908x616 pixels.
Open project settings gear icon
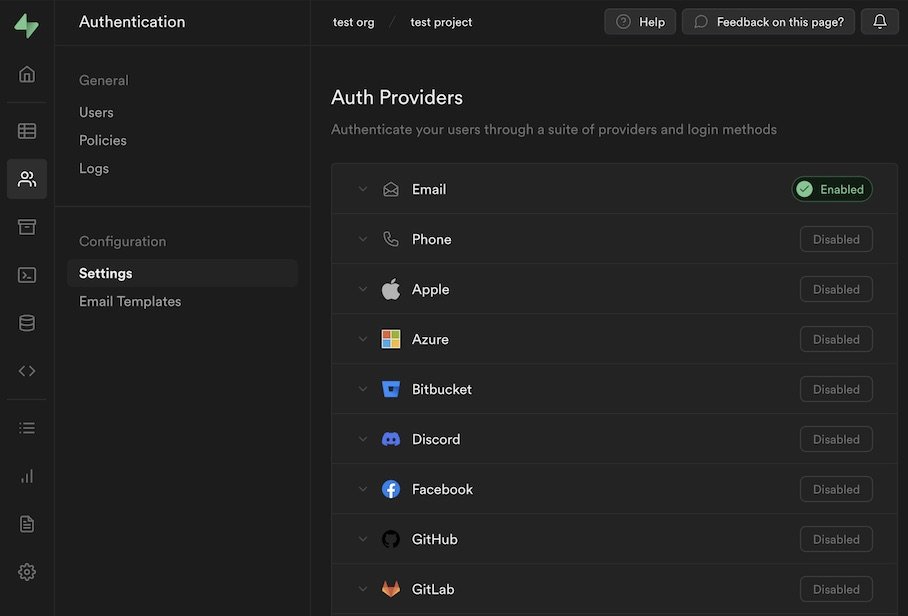pos(27,572)
